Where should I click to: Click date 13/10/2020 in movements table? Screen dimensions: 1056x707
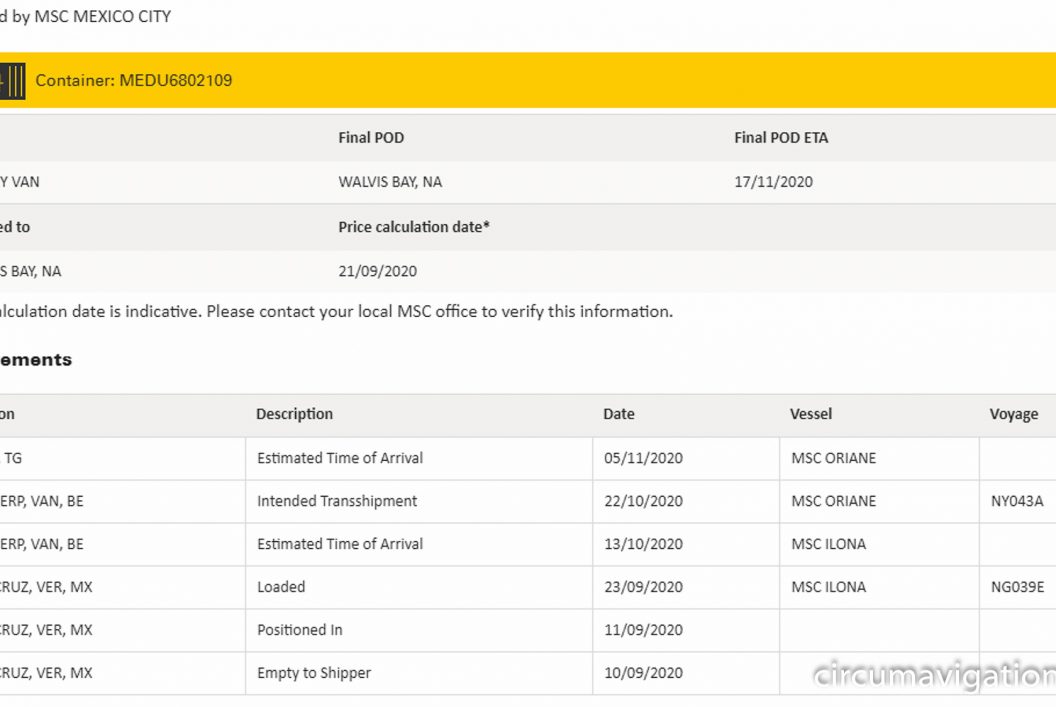(643, 544)
